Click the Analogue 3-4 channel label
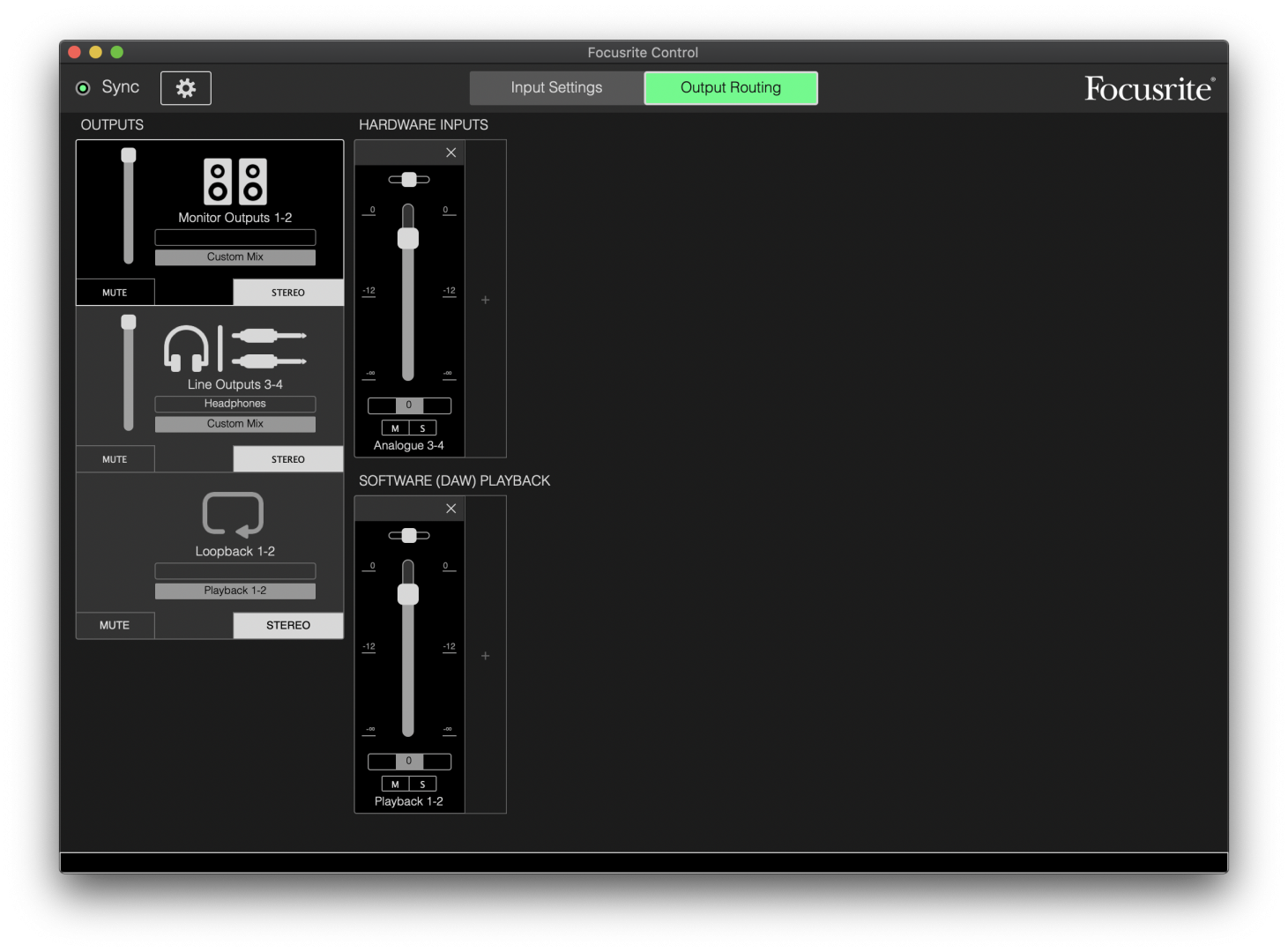The image size is (1288, 952). 409,446
